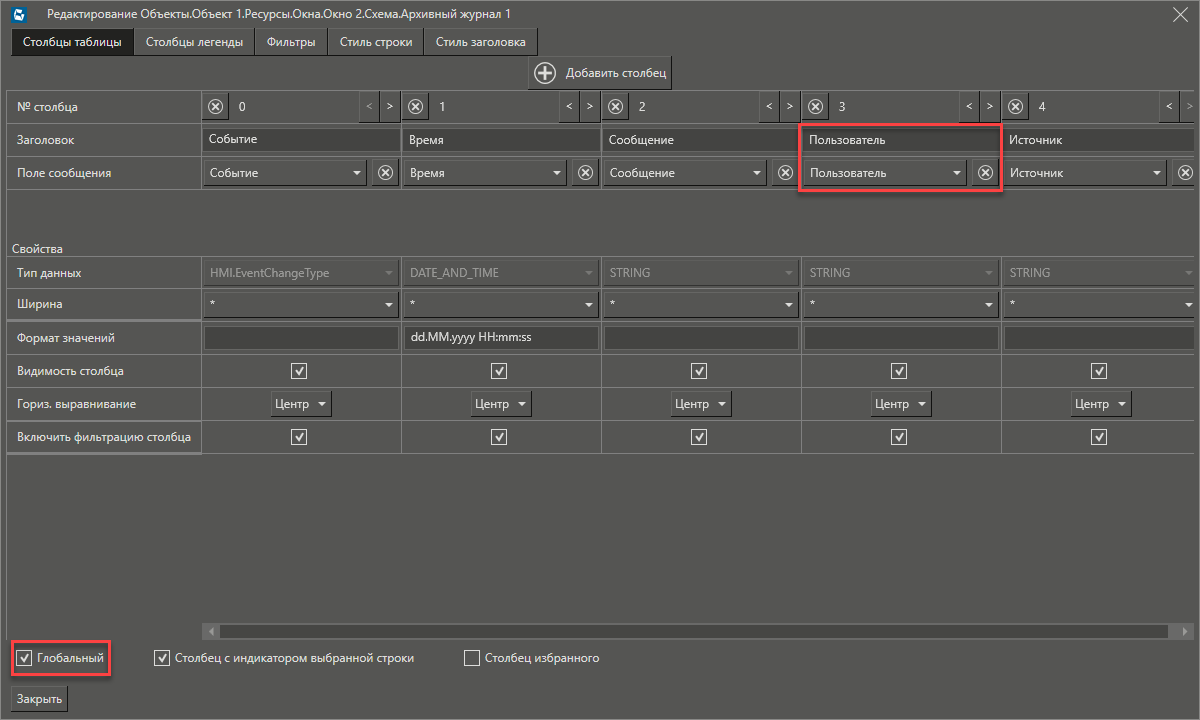
Task: Remove column 3 using the circled X
Action: click(x=816, y=106)
